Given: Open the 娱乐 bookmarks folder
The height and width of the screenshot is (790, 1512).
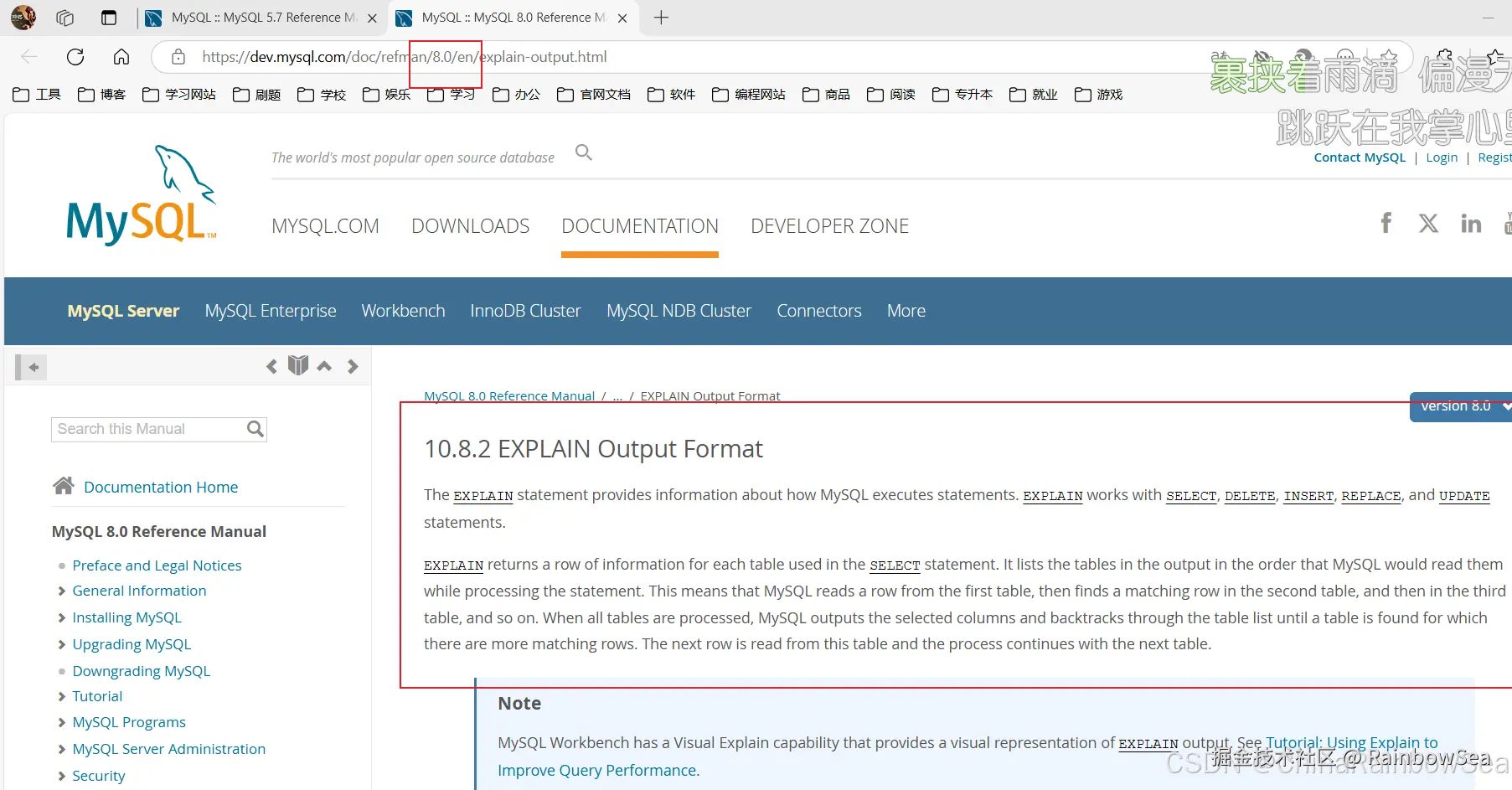Looking at the screenshot, I should [x=386, y=95].
